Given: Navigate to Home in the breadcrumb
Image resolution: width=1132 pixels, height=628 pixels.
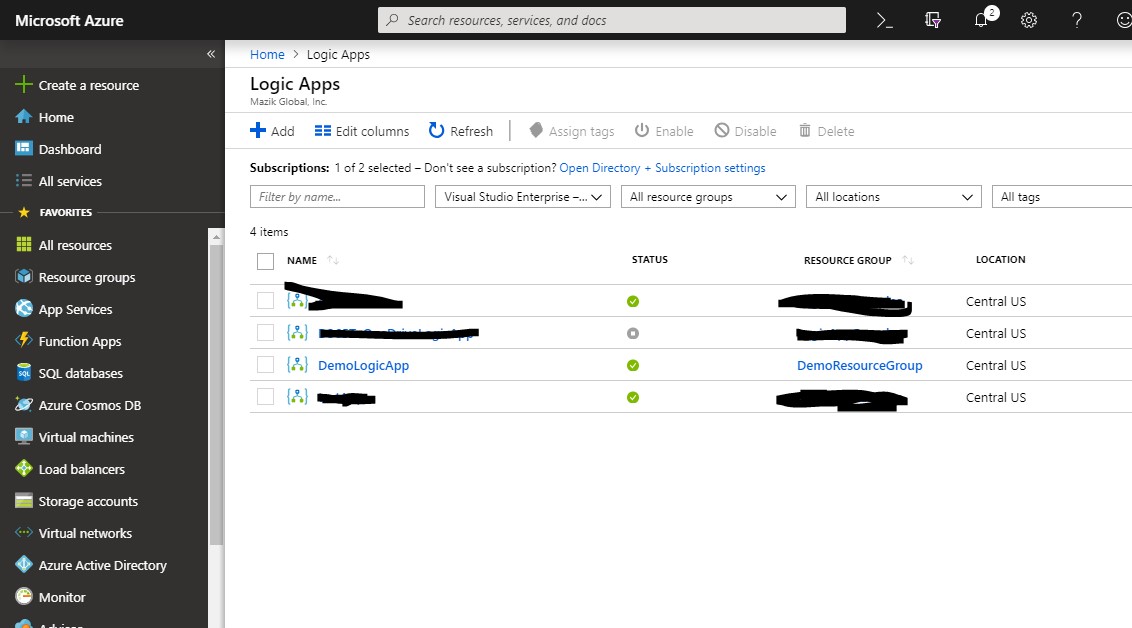Looking at the screenshot, I should tap(267, 54).
